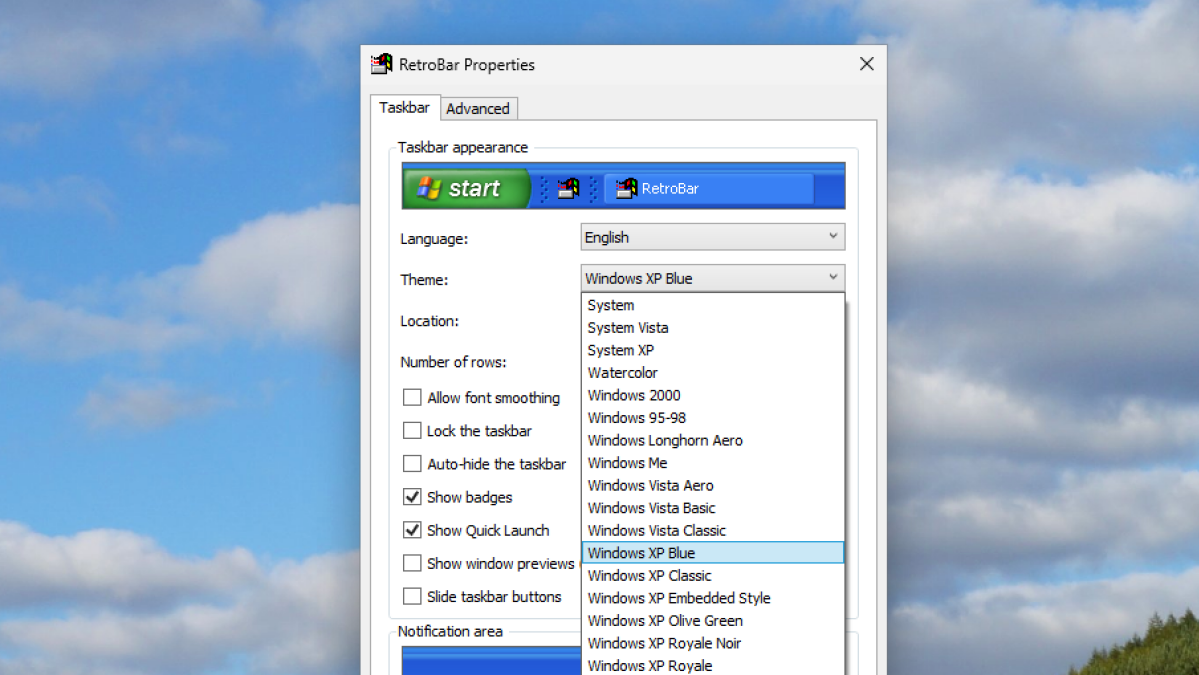
Task: Click the start button in the taskbar preview
Action: coord(466,188)
